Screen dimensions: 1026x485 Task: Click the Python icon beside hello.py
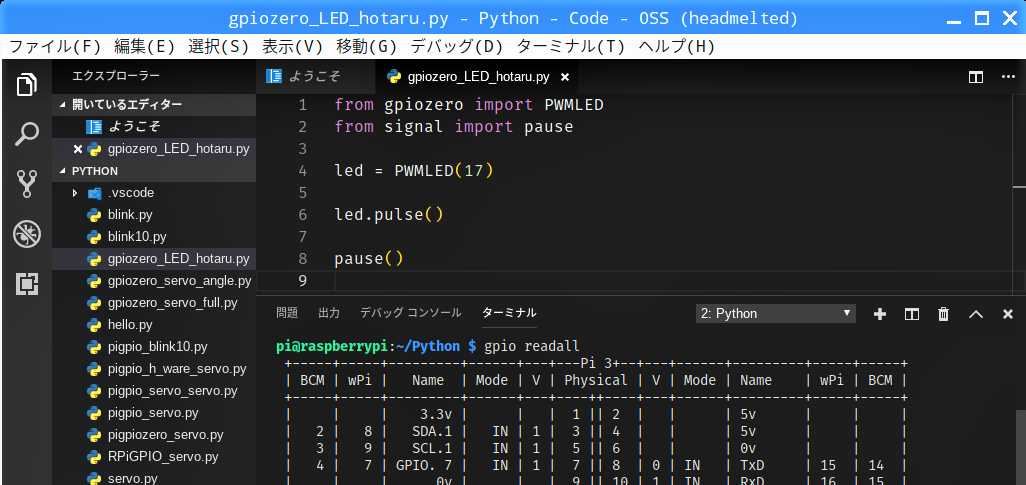pyautogui.click(x=95, y=325)
